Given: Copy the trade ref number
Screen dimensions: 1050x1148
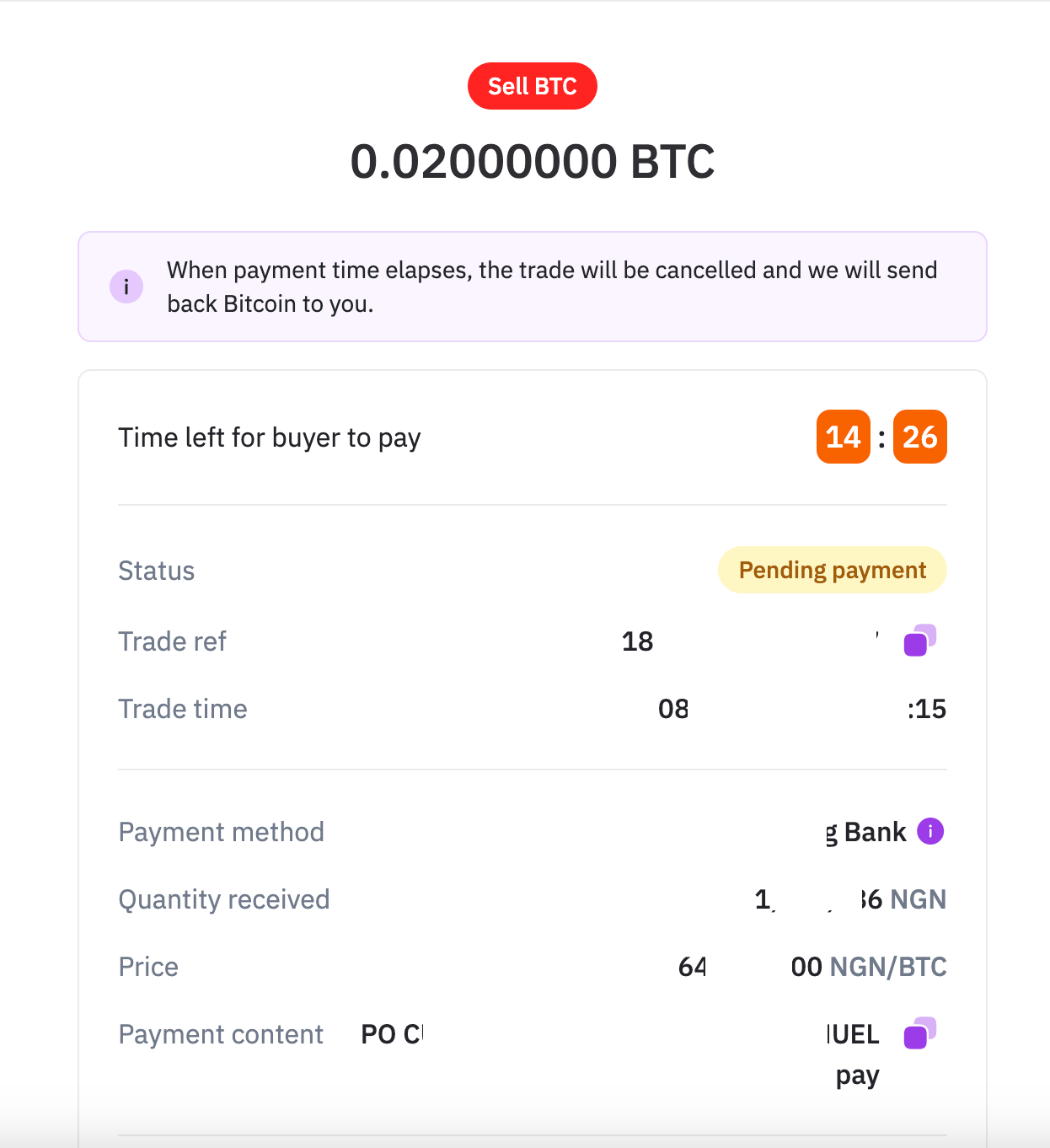Looking at the screenshot, I should pyautogui.click(x=920, y=641).
